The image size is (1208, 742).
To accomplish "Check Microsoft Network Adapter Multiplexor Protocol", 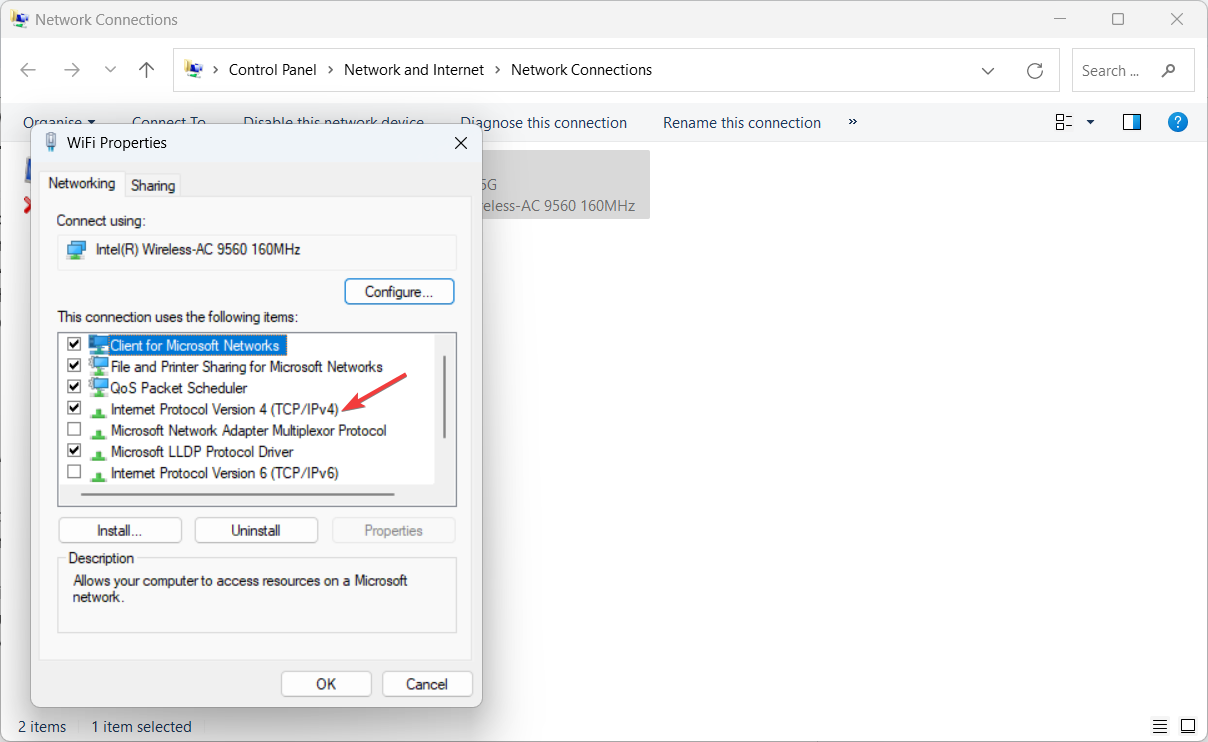I will pos(74,430).
